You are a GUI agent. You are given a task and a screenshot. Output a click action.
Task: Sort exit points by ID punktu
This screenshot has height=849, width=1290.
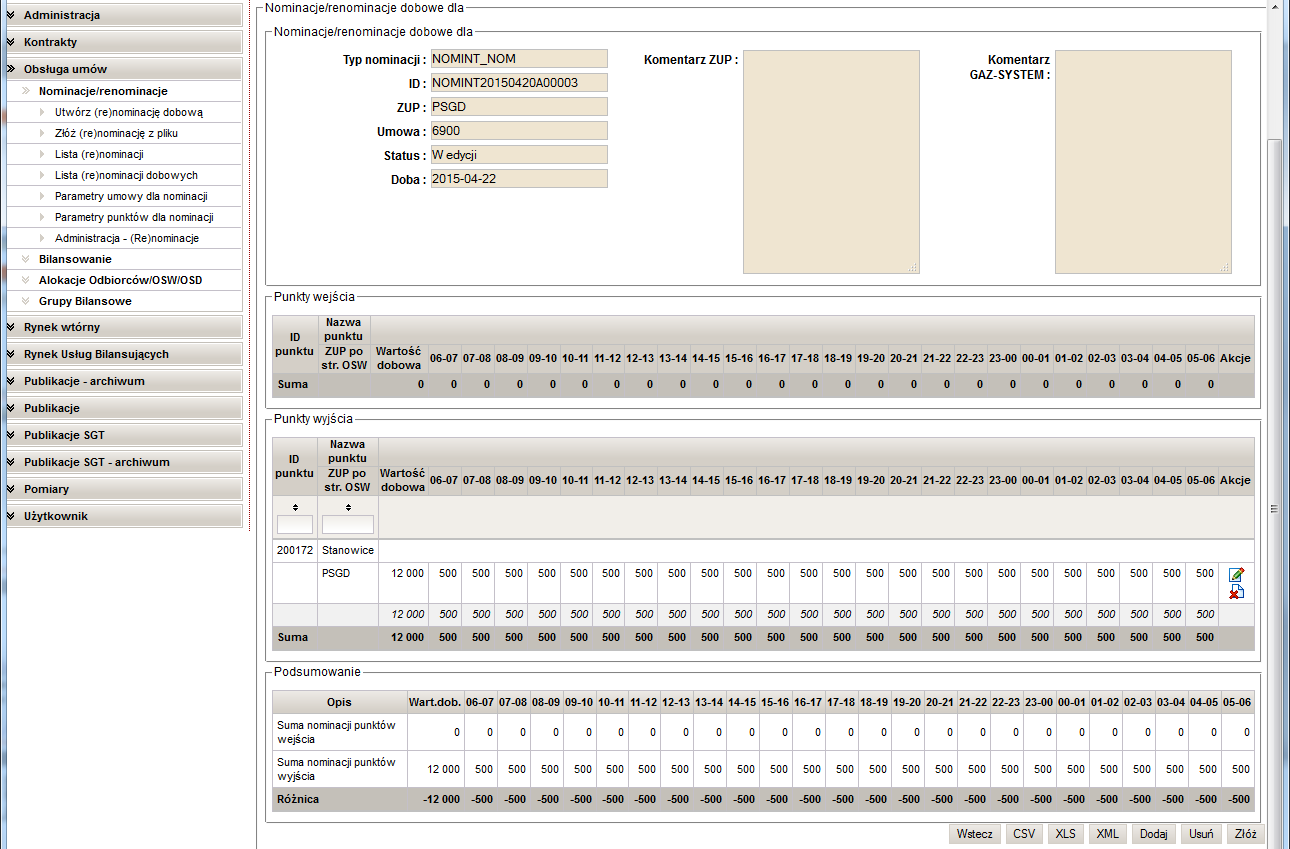tap(295, 508)
